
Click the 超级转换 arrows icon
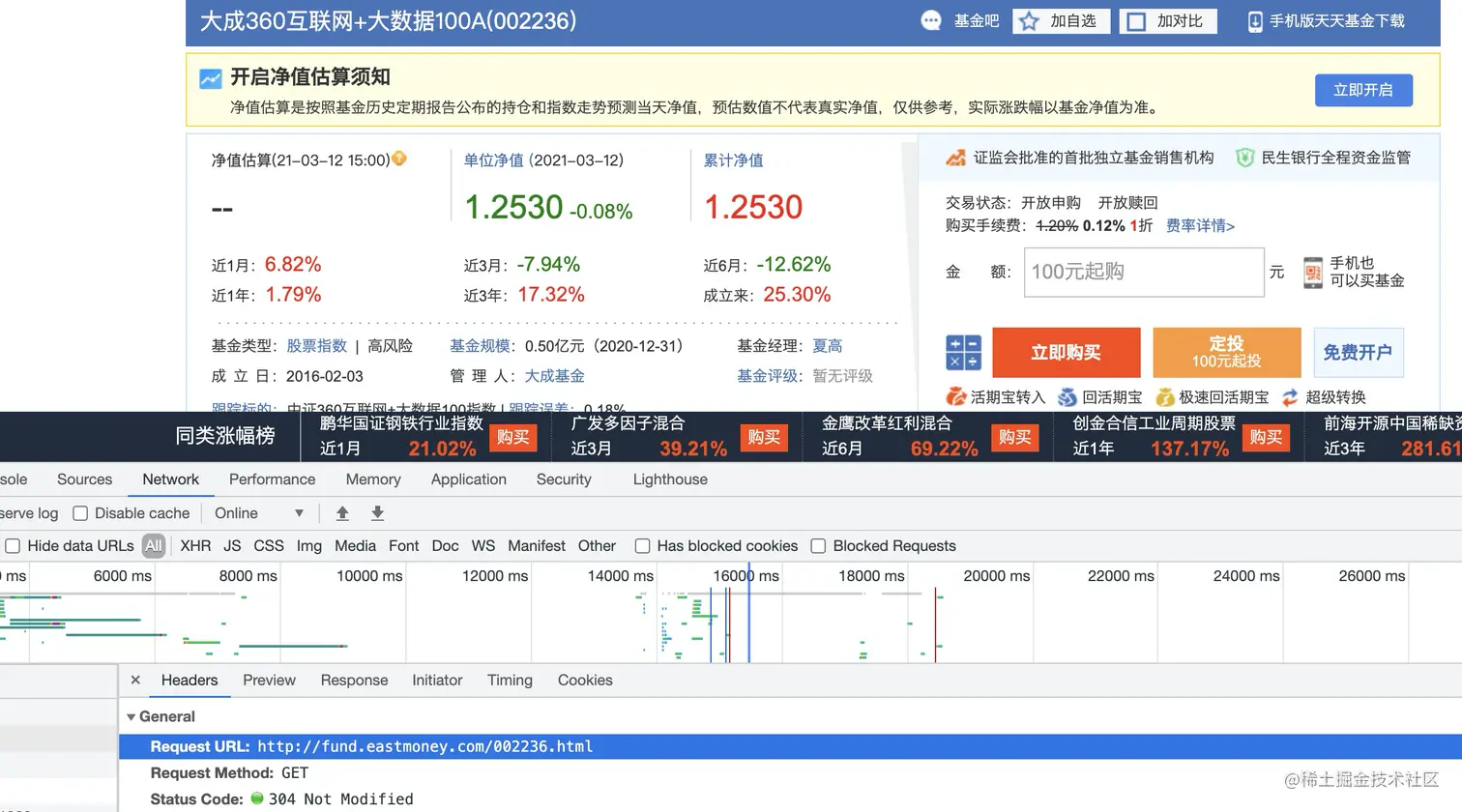(1290, 396)
